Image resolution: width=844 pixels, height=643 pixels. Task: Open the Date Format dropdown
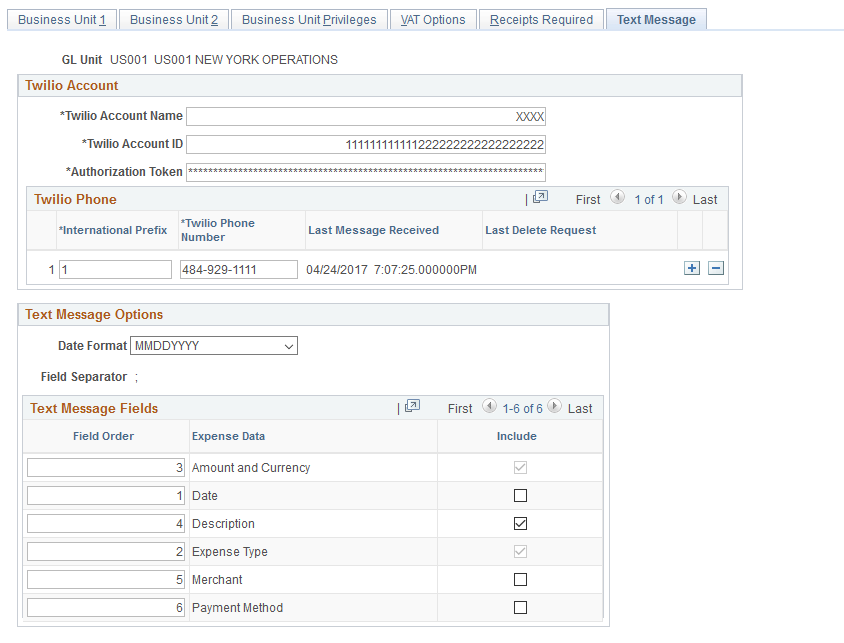coord(214,346)
